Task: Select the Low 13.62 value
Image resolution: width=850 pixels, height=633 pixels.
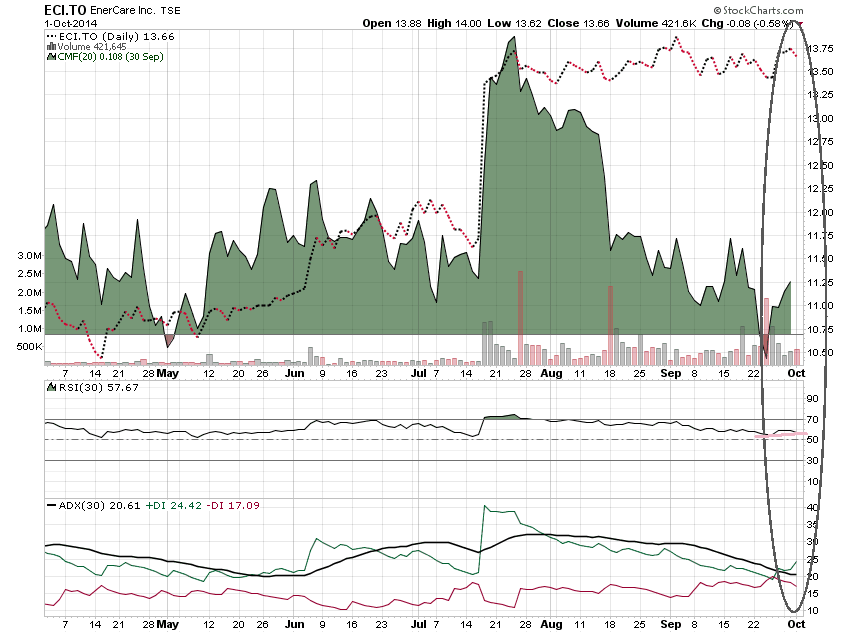Action: (514, 23)
